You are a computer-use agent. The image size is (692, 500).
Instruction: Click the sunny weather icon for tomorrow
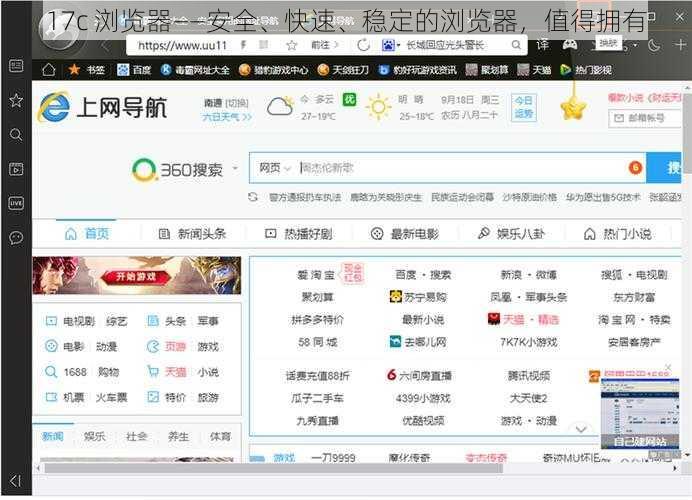378,107
